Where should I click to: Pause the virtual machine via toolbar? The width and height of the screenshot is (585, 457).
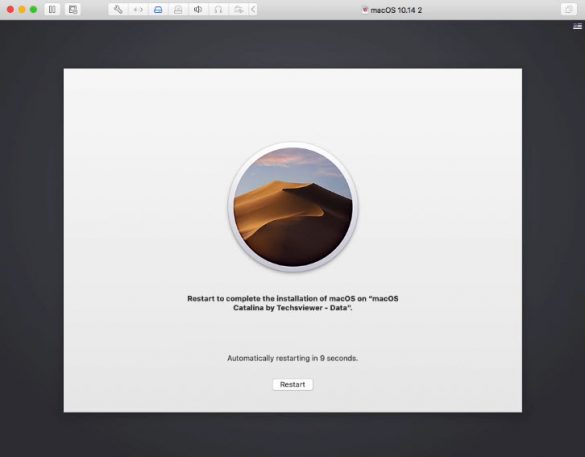click(52, 9)
